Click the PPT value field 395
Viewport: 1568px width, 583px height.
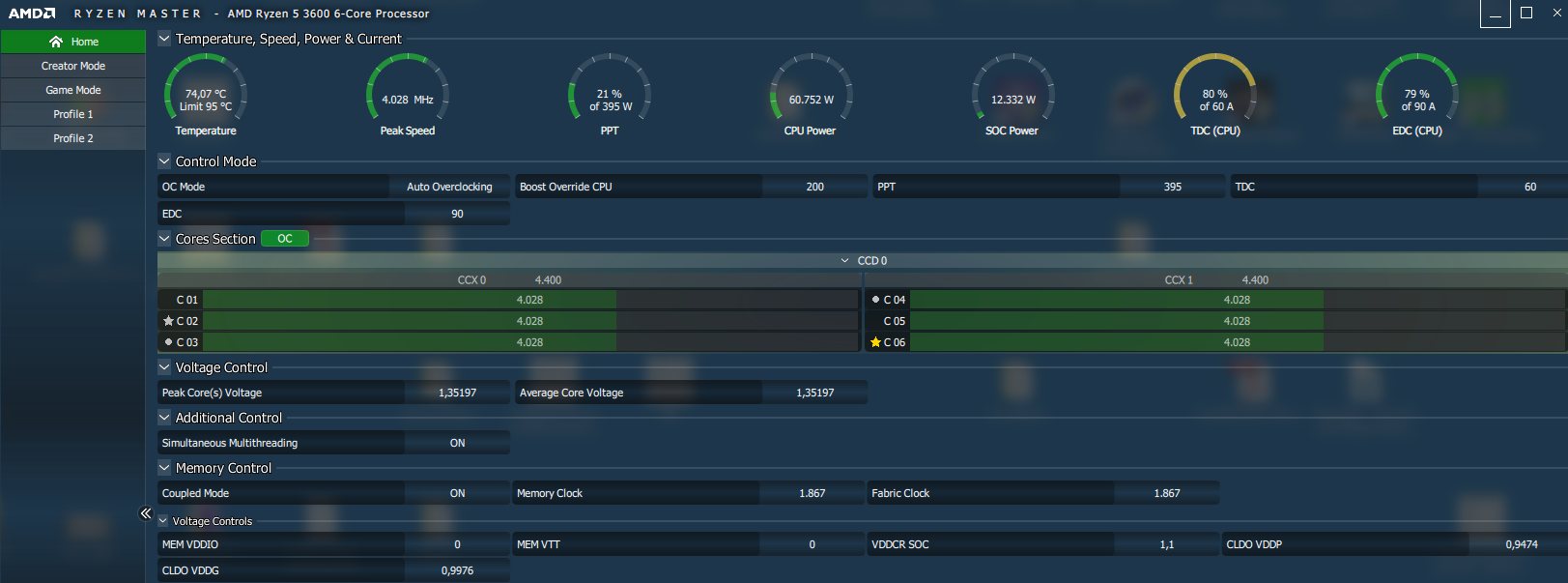(x=1172, y=187)
